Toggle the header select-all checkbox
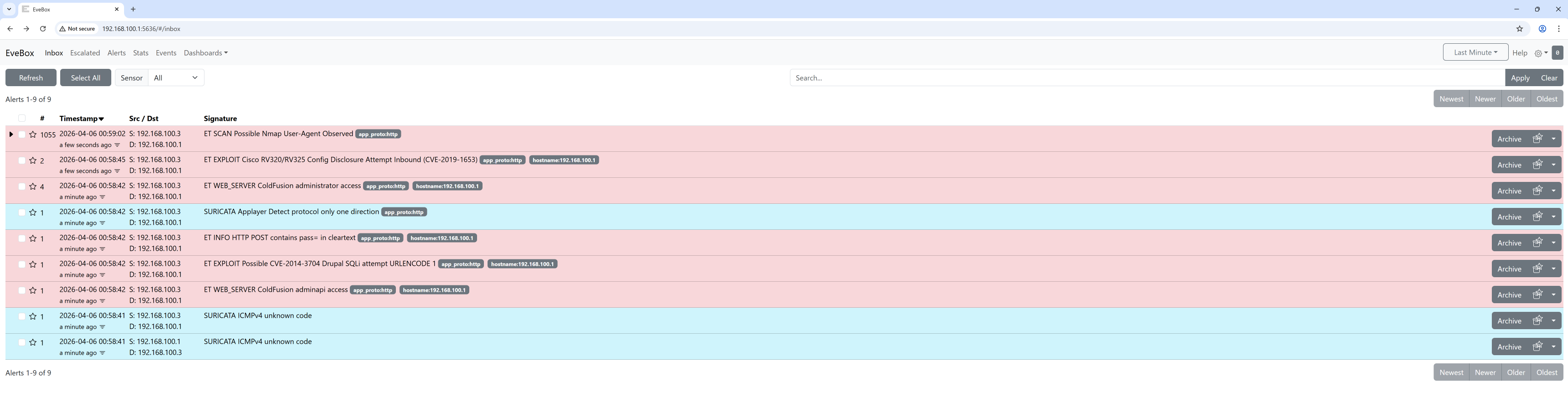The image size is (1568, 393). tap(22, 118)
